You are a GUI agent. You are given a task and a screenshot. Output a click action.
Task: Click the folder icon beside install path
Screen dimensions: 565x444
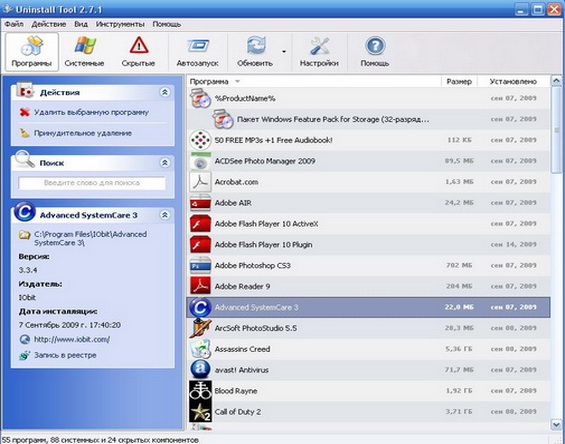[24, 235]
